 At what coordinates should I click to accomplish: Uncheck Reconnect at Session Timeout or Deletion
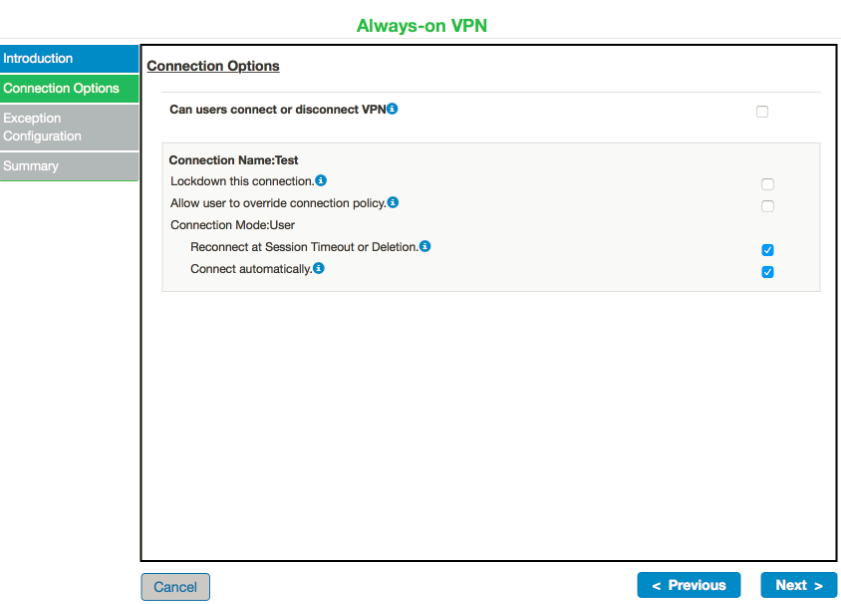pyautogui.click(x=767, y=250)
